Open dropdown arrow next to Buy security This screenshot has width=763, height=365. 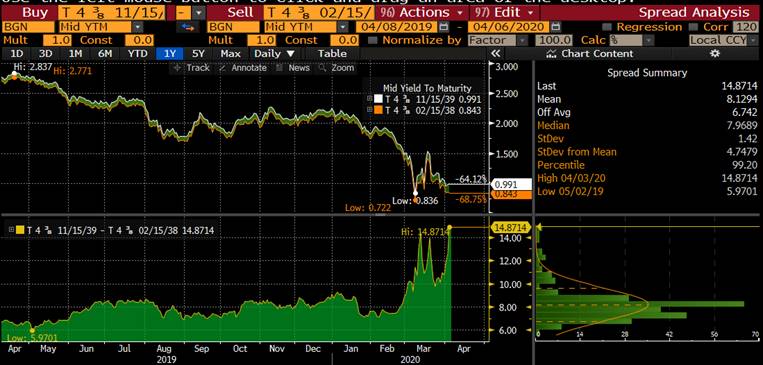(x=199, y=12)
